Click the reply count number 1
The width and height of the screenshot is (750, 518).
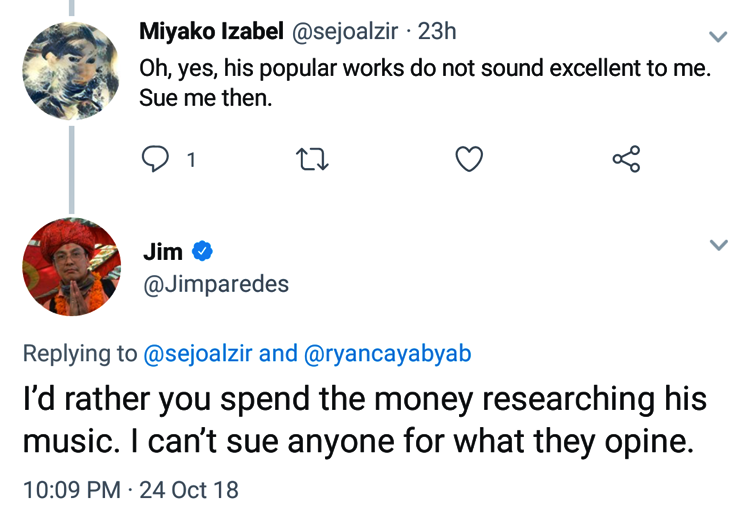[x=191, y=158]
